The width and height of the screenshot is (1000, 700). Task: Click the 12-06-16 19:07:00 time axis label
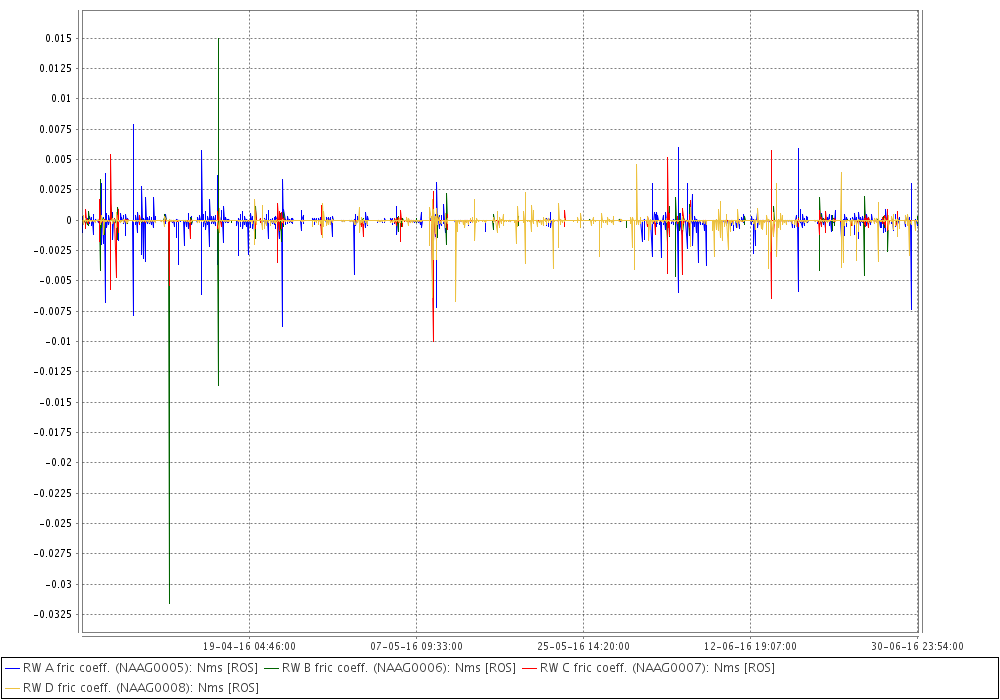coord(750,646)
